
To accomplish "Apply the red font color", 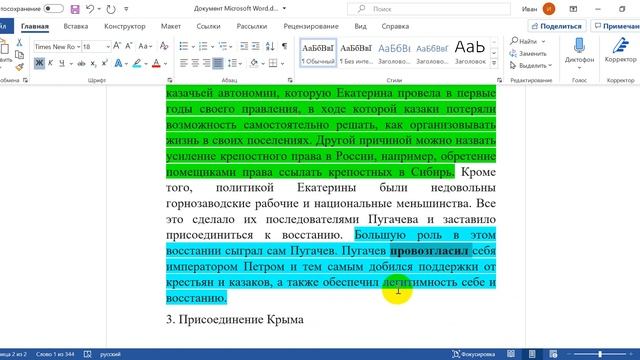I will tap(156, 63).
